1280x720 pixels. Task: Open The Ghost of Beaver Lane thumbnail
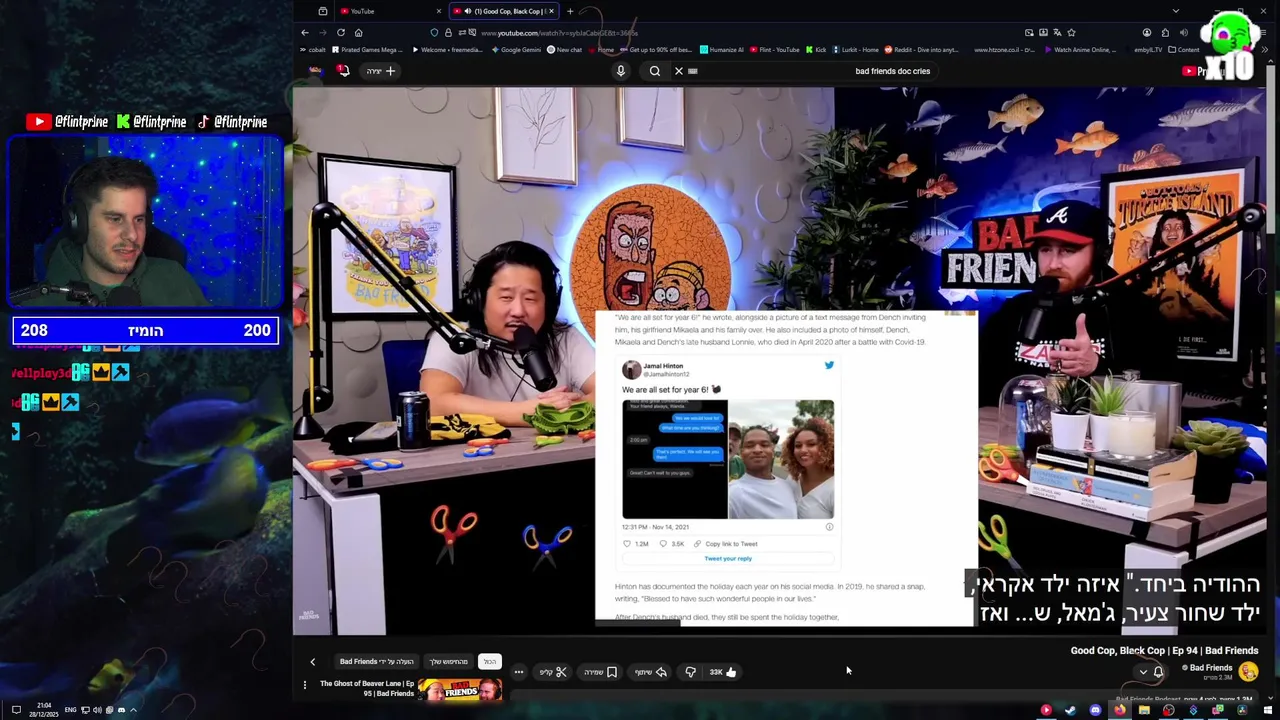(460, 689)
